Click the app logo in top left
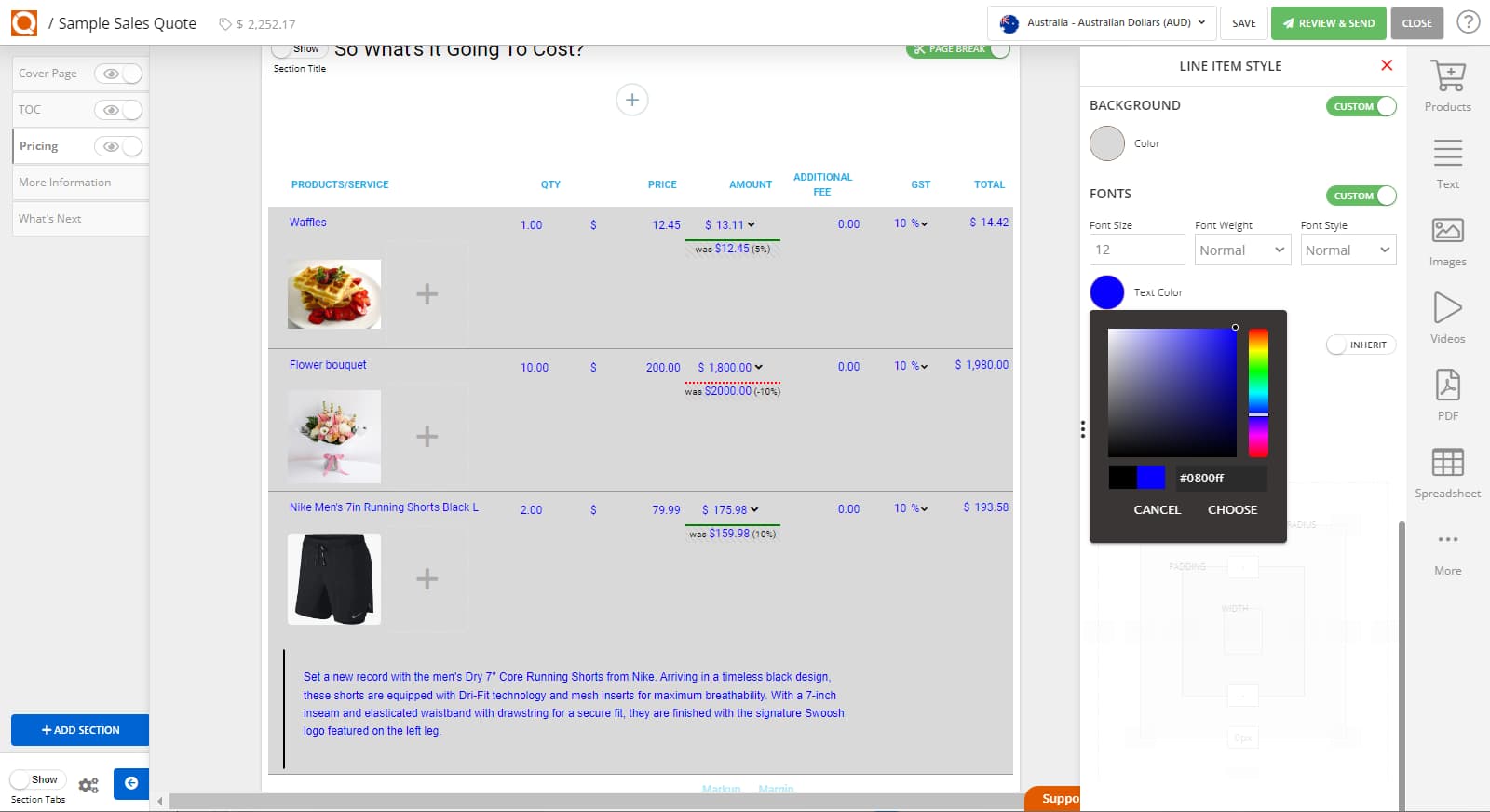1490x812 pixels. pyautogui.click(x=24, y=22)
